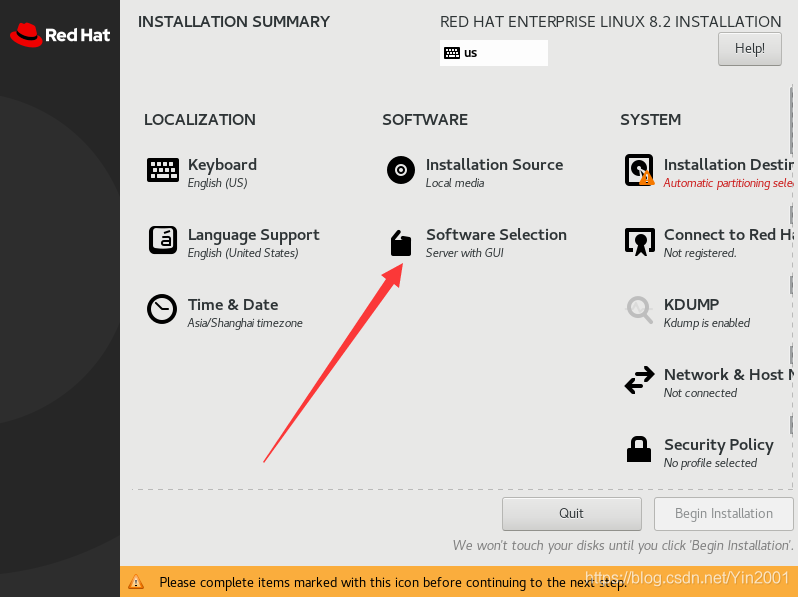The image size is (798, 597).
Task: Click the Begin Installation button
Action: (723, 514)
